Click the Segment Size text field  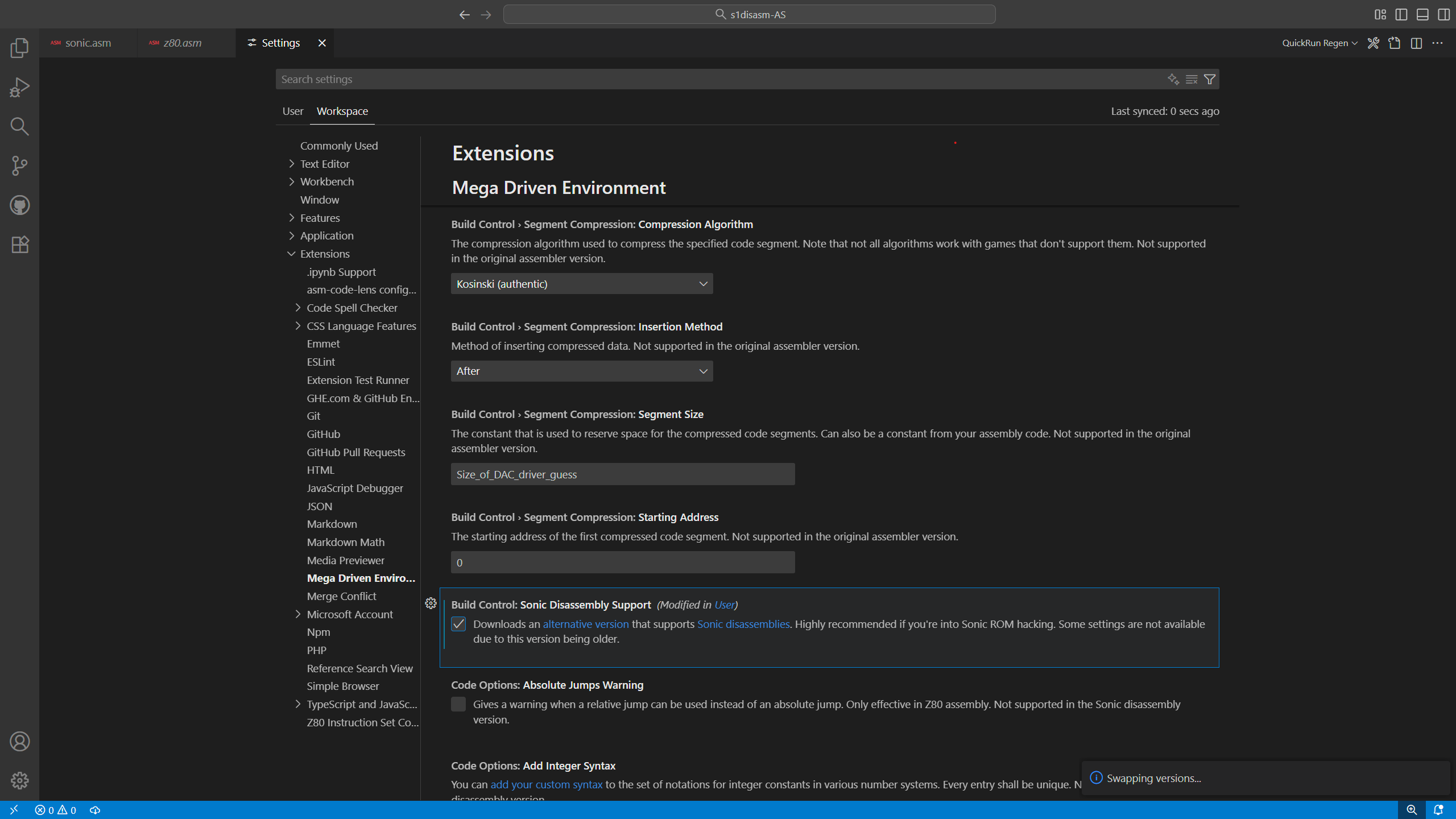point(622,474)
